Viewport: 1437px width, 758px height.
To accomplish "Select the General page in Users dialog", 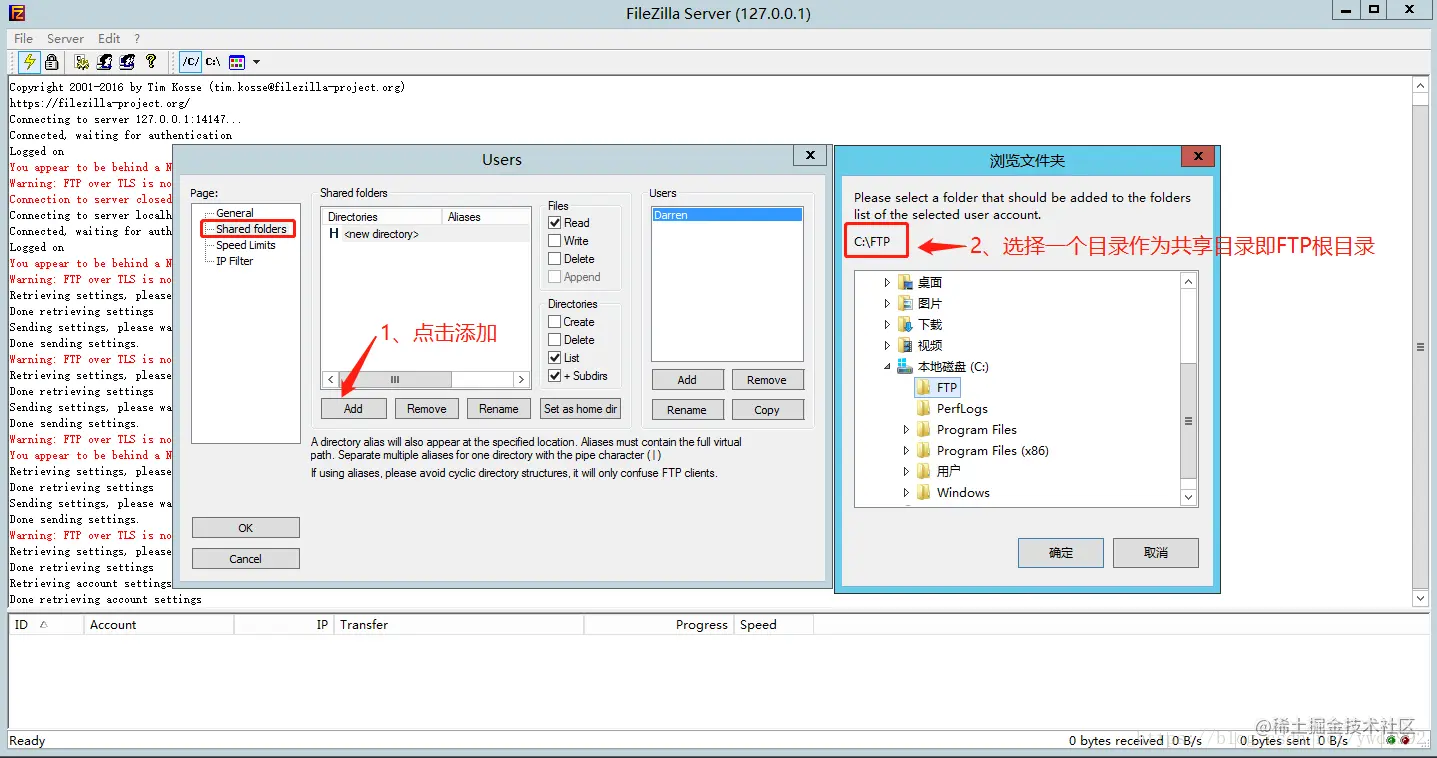I will pos(235,213).
